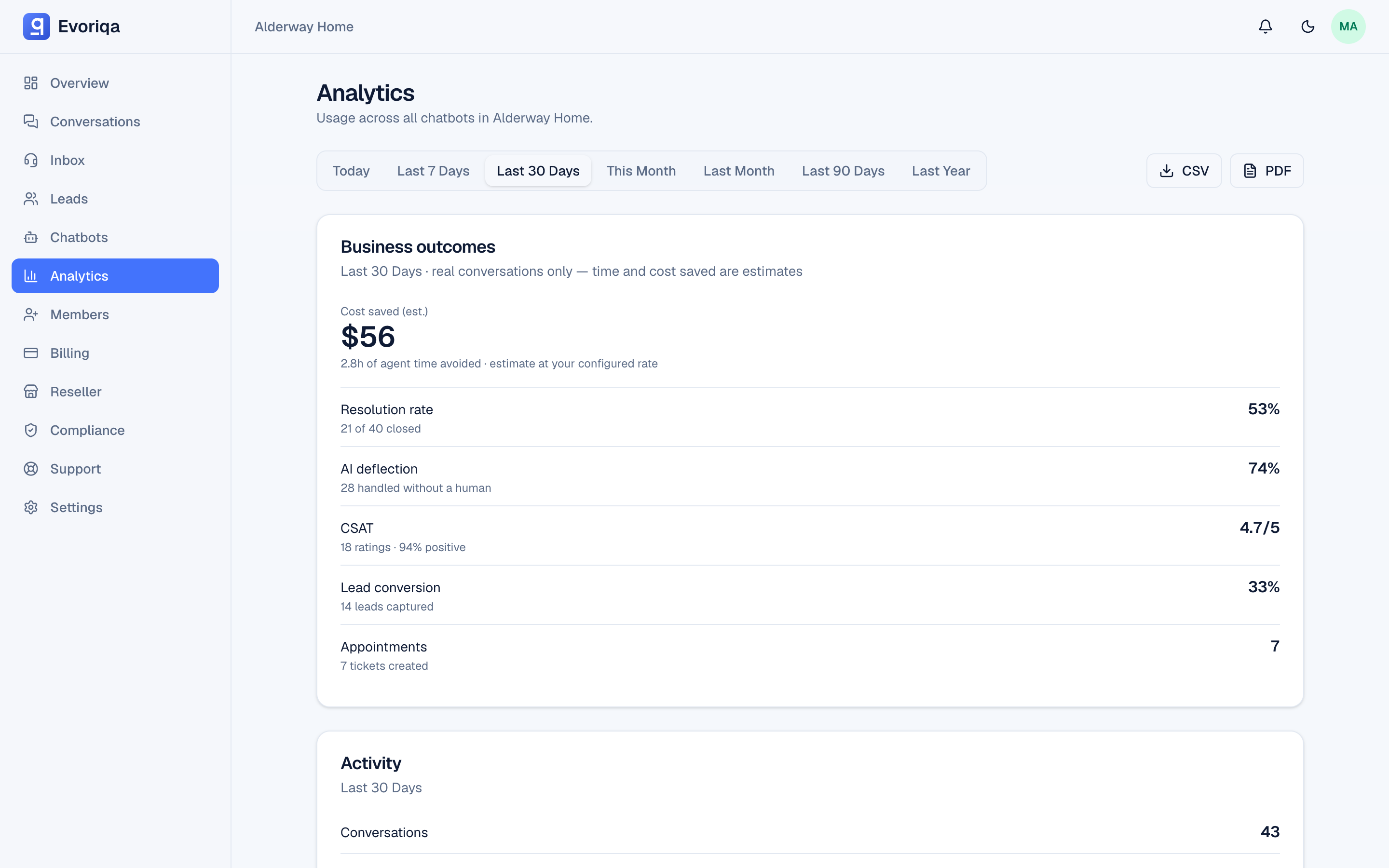Click the Support lifebuoy icon
The height and width of the screenshot is (868, 1389).
31,468
